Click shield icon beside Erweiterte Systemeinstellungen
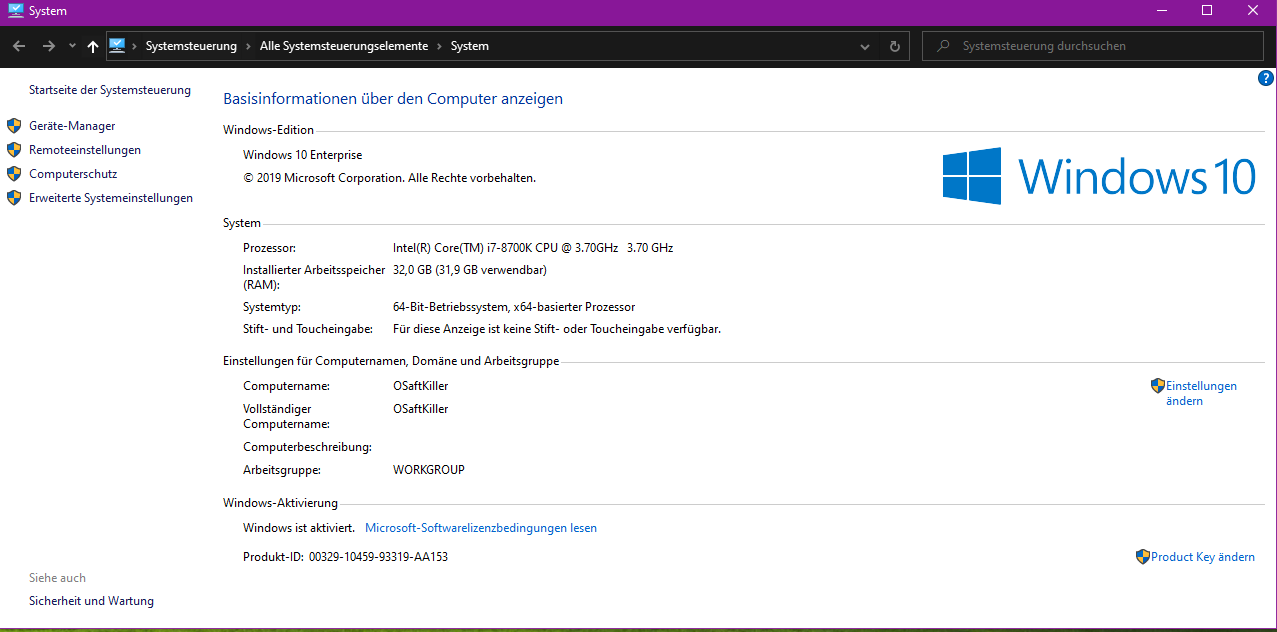1277x632 pixels. (14, 198)
